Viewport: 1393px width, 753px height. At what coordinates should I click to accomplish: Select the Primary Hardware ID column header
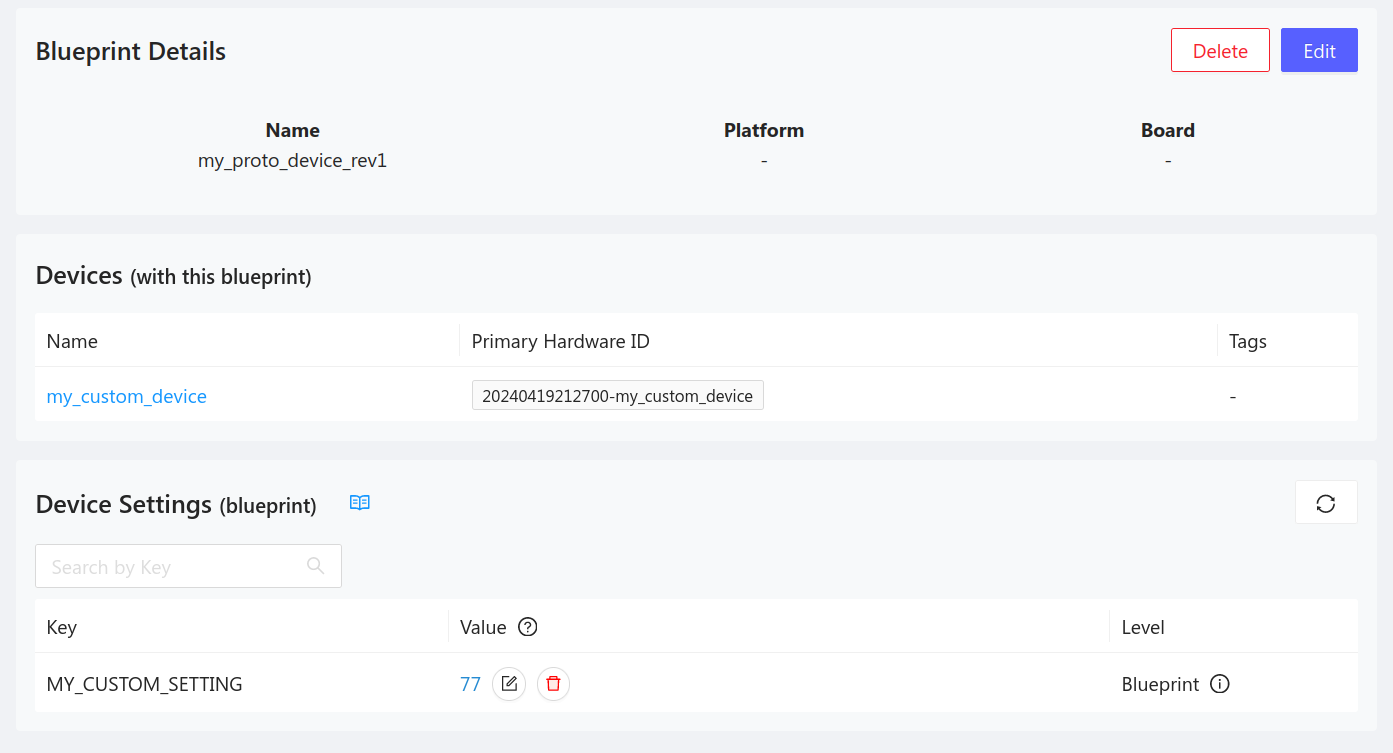pos(560,341)
